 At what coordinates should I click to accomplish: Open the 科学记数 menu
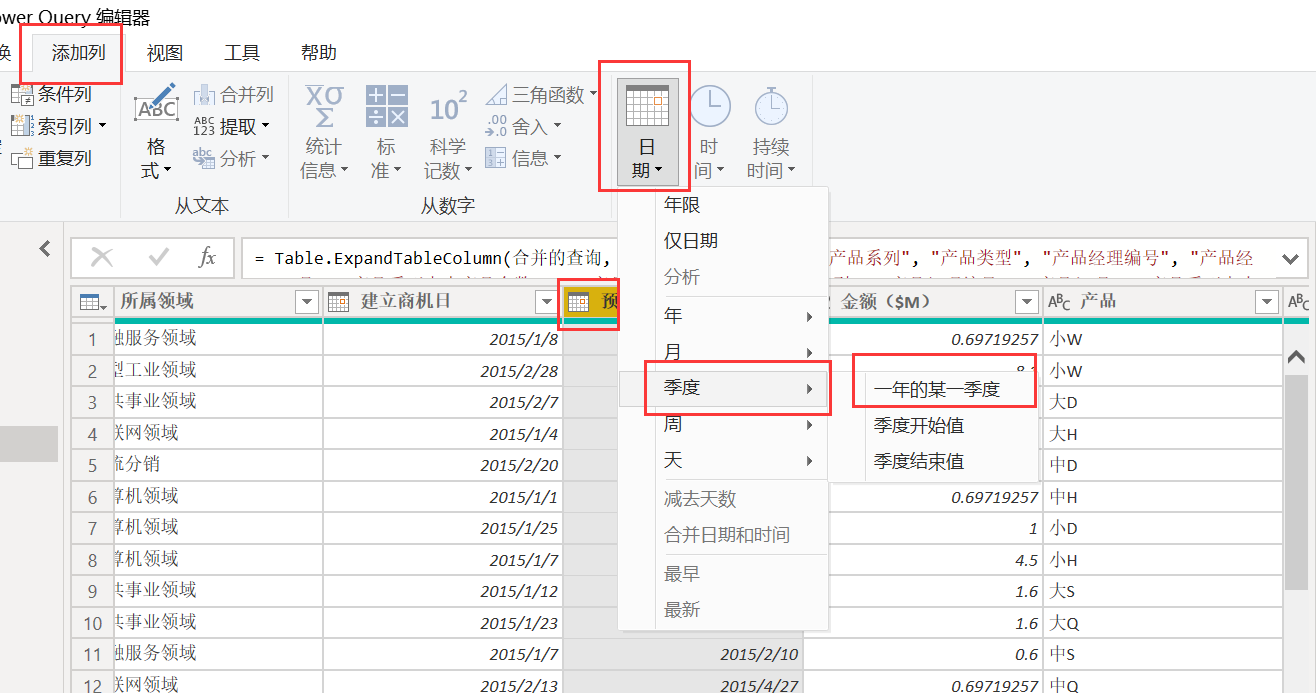point(448,132)
